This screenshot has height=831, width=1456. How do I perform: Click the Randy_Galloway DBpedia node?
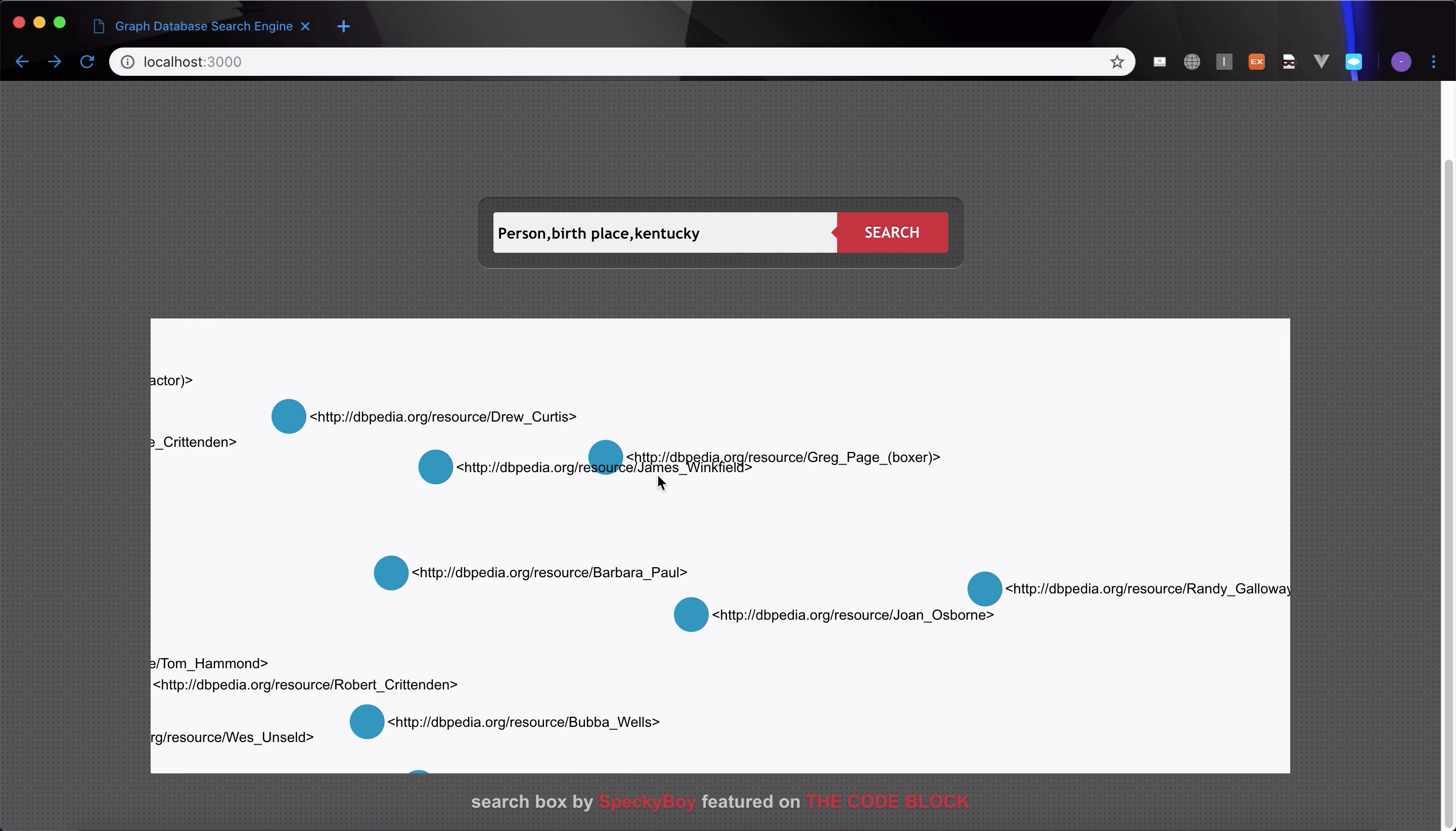[985, 588]
